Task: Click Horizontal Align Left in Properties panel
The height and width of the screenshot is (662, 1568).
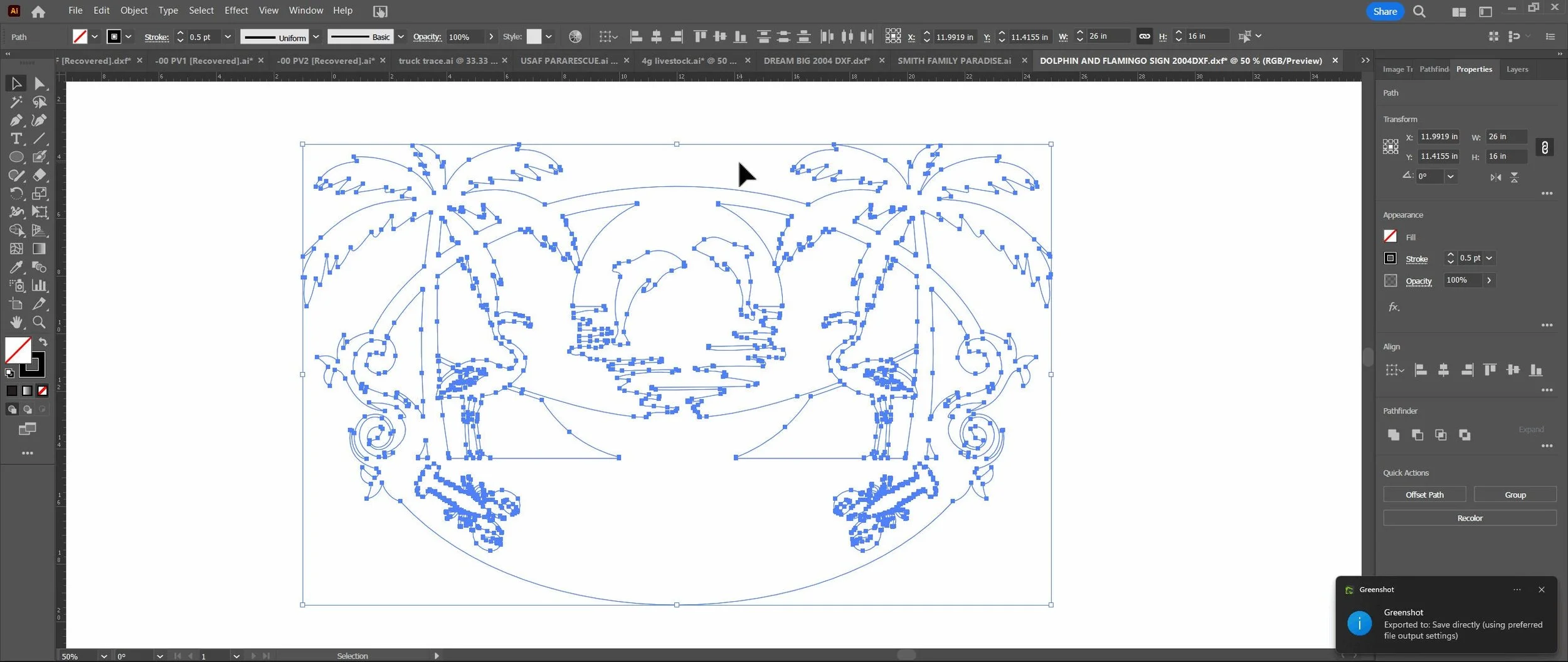Action: (x=1421, y=370)
